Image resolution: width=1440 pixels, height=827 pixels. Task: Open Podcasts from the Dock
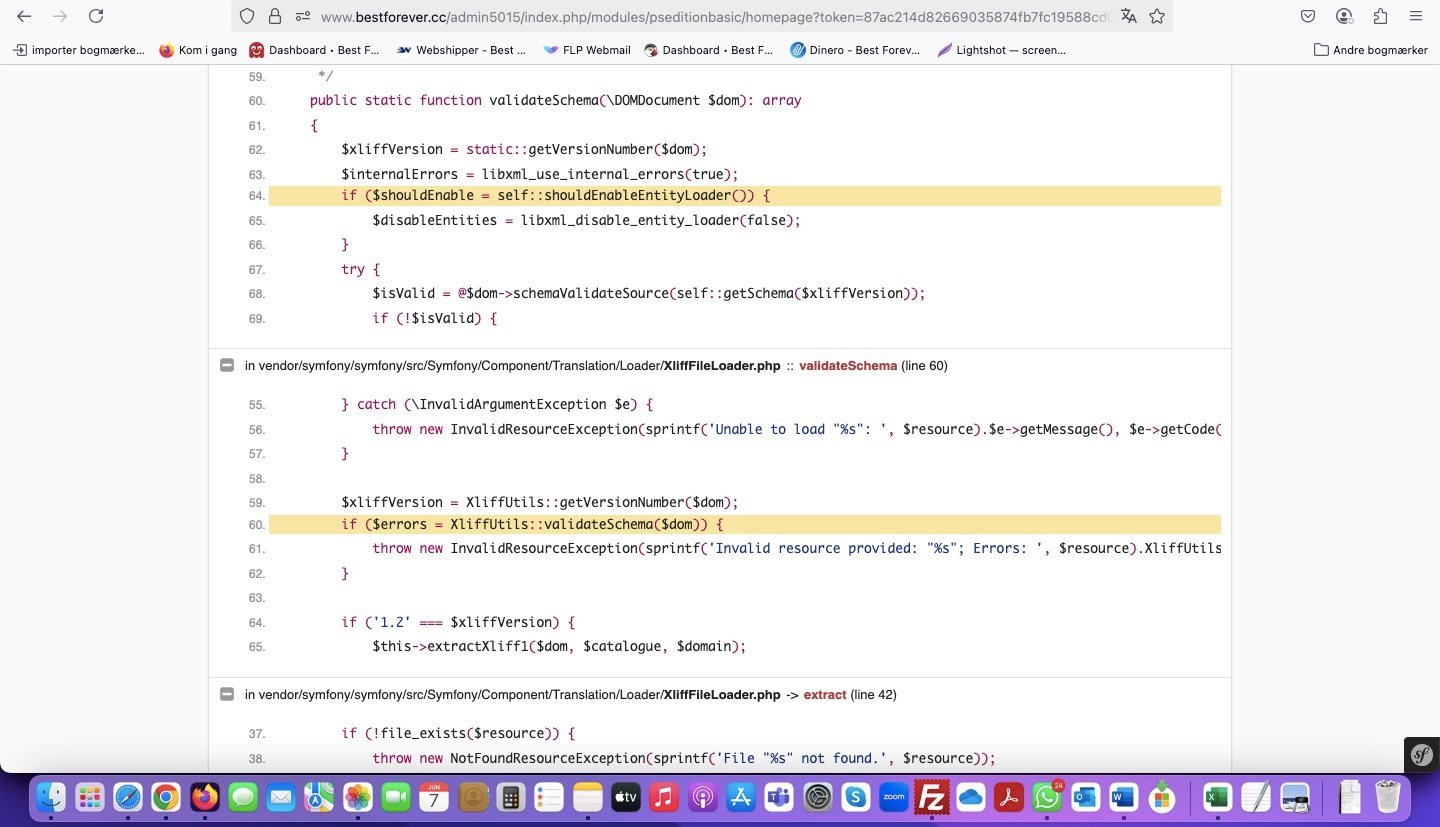point(703,797)
